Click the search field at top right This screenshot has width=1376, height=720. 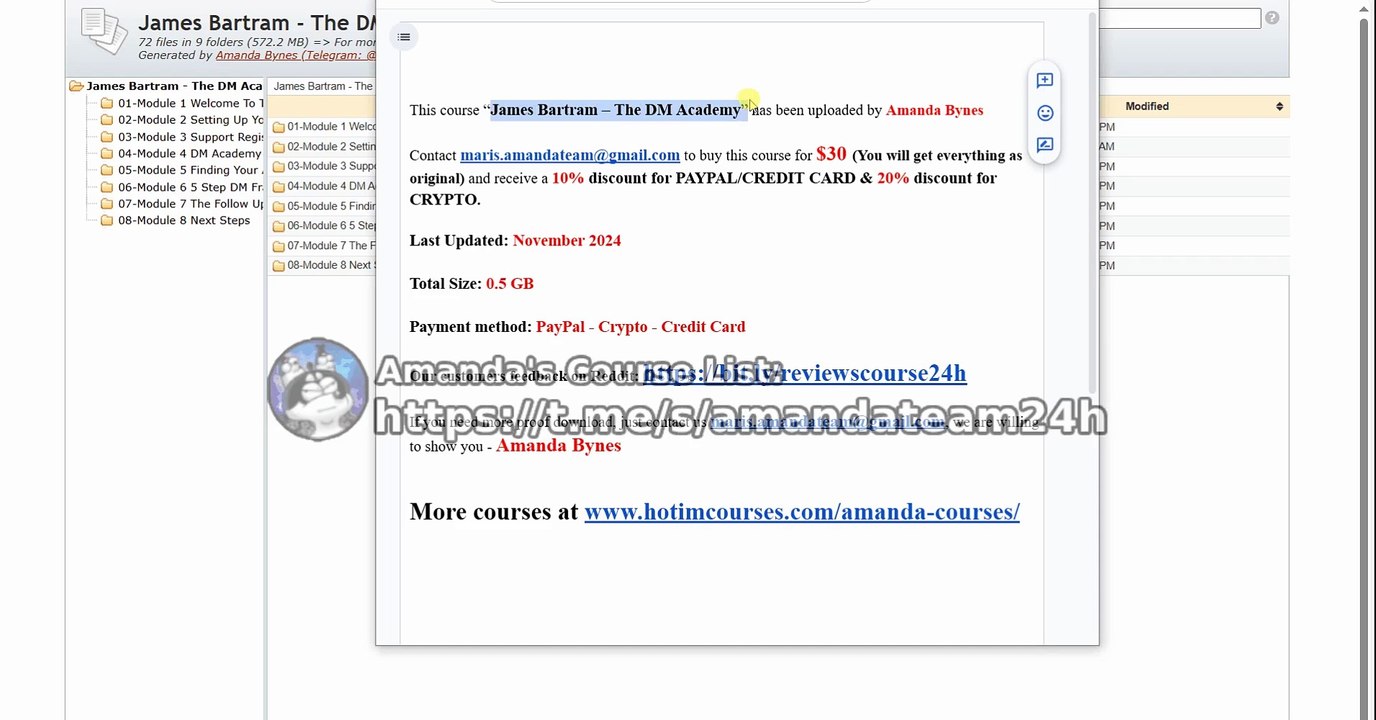pyautogui.click(x=1180, y=19)
